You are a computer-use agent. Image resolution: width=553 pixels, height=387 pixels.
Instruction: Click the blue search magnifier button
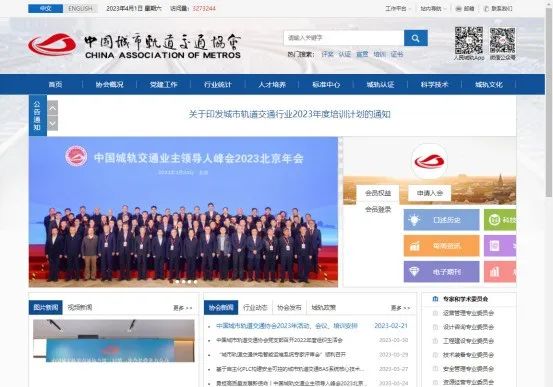(415, 38)
